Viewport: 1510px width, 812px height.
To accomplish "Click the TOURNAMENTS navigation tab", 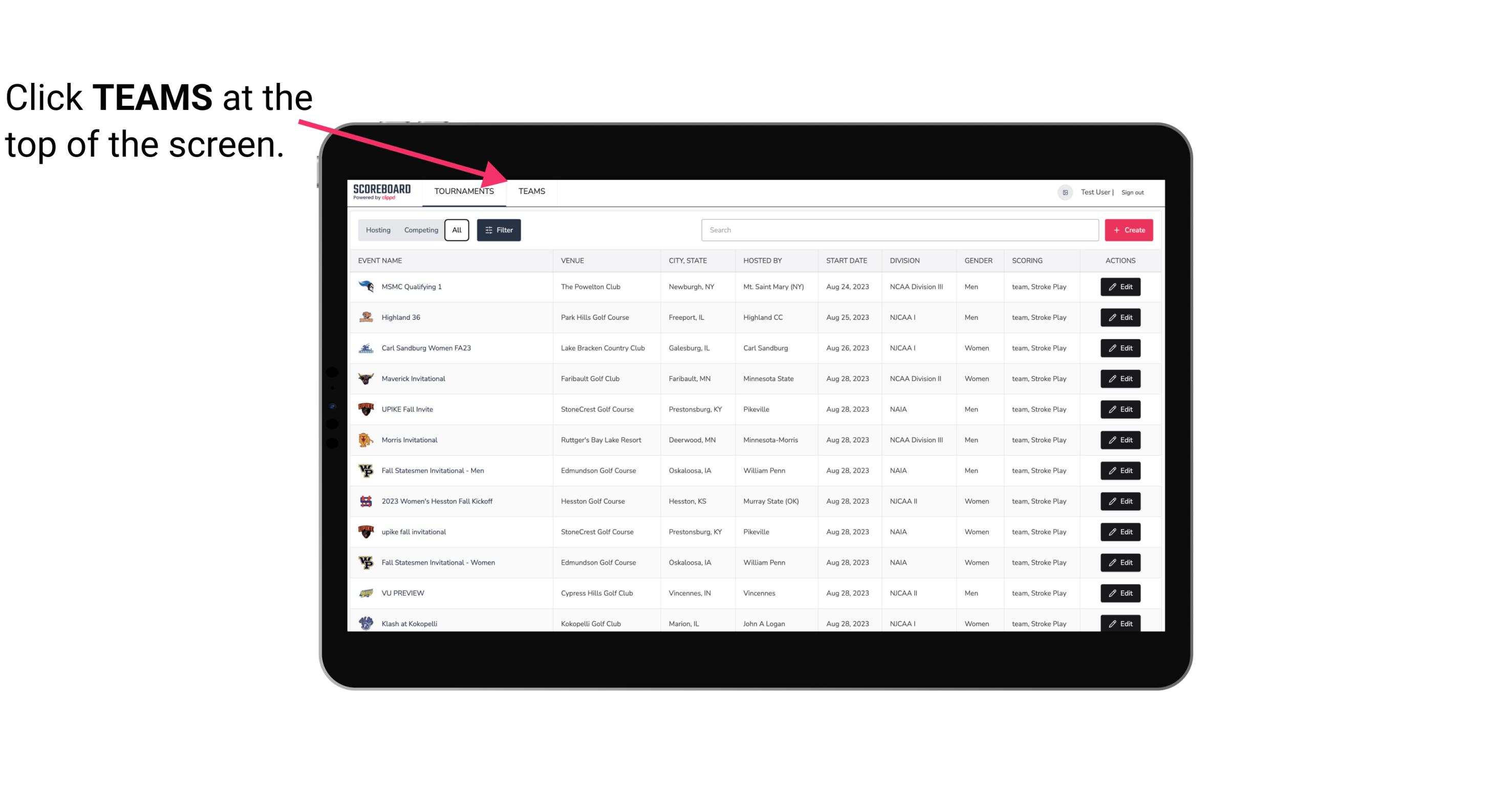I will pos(464,191).
